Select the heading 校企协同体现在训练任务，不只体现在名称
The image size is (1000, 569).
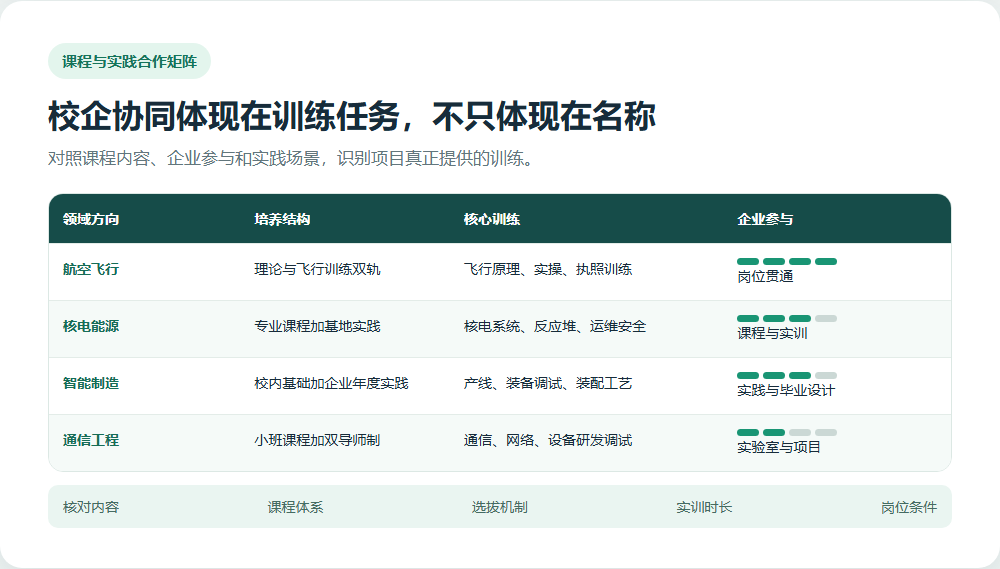[352, 116]
